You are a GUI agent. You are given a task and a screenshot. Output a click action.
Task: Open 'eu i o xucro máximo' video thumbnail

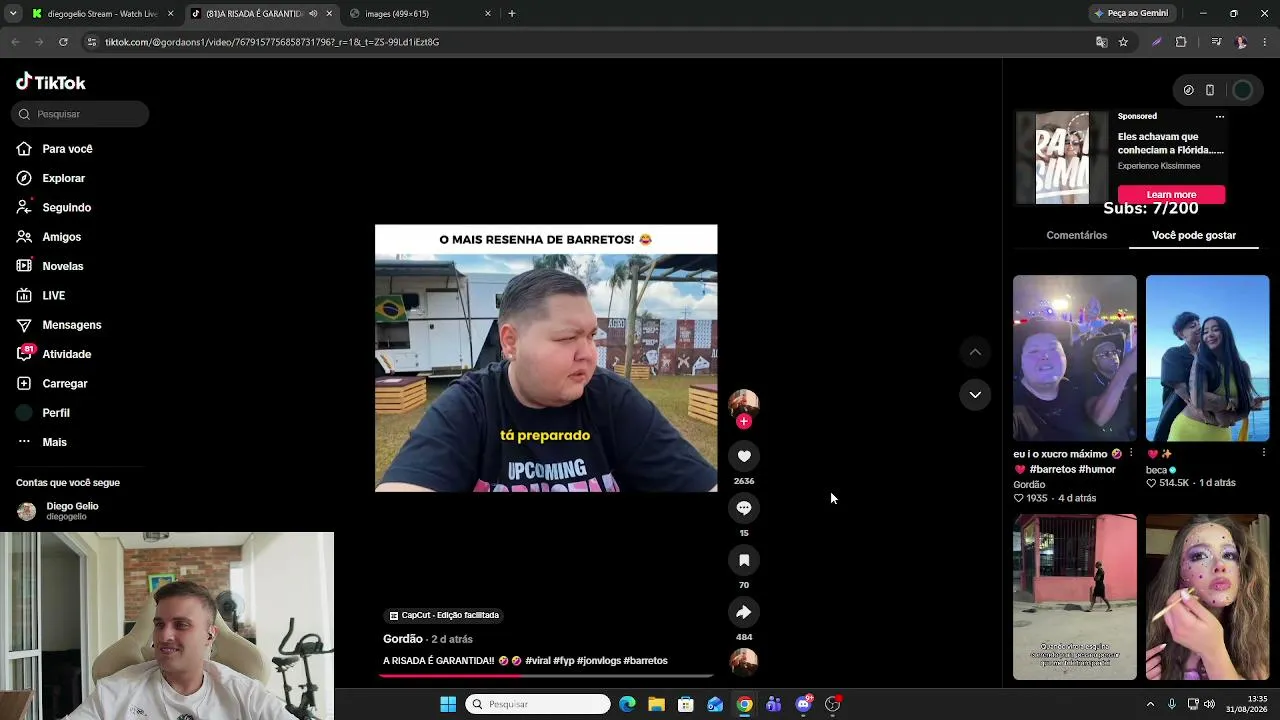click(x=1075, y=358)
